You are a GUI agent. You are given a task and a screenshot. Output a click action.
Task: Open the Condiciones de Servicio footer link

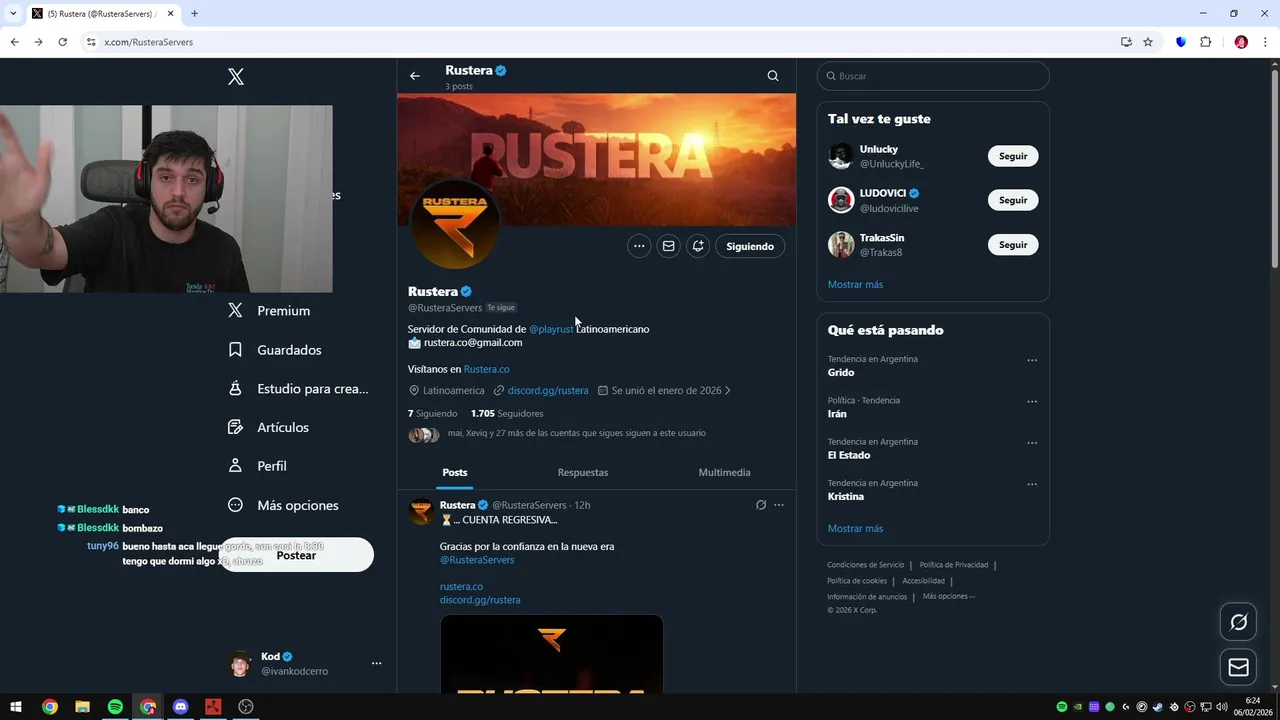pyautogui.click(x=865, y=565)
